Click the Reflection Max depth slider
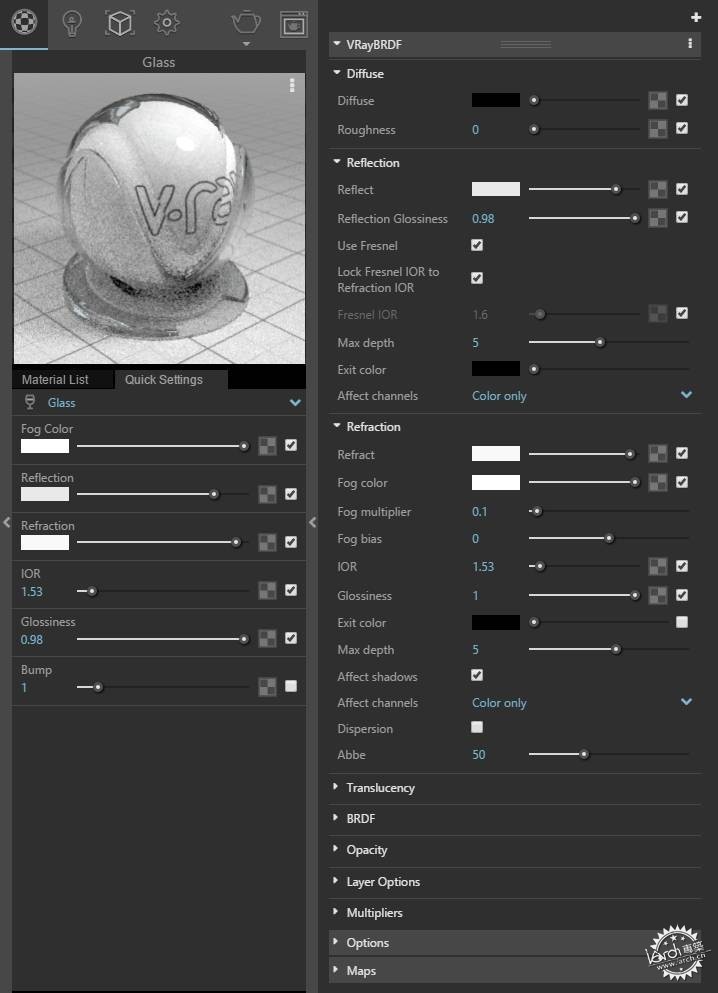Viewport: 718px width, 993px height. click(x=608, y=342)
